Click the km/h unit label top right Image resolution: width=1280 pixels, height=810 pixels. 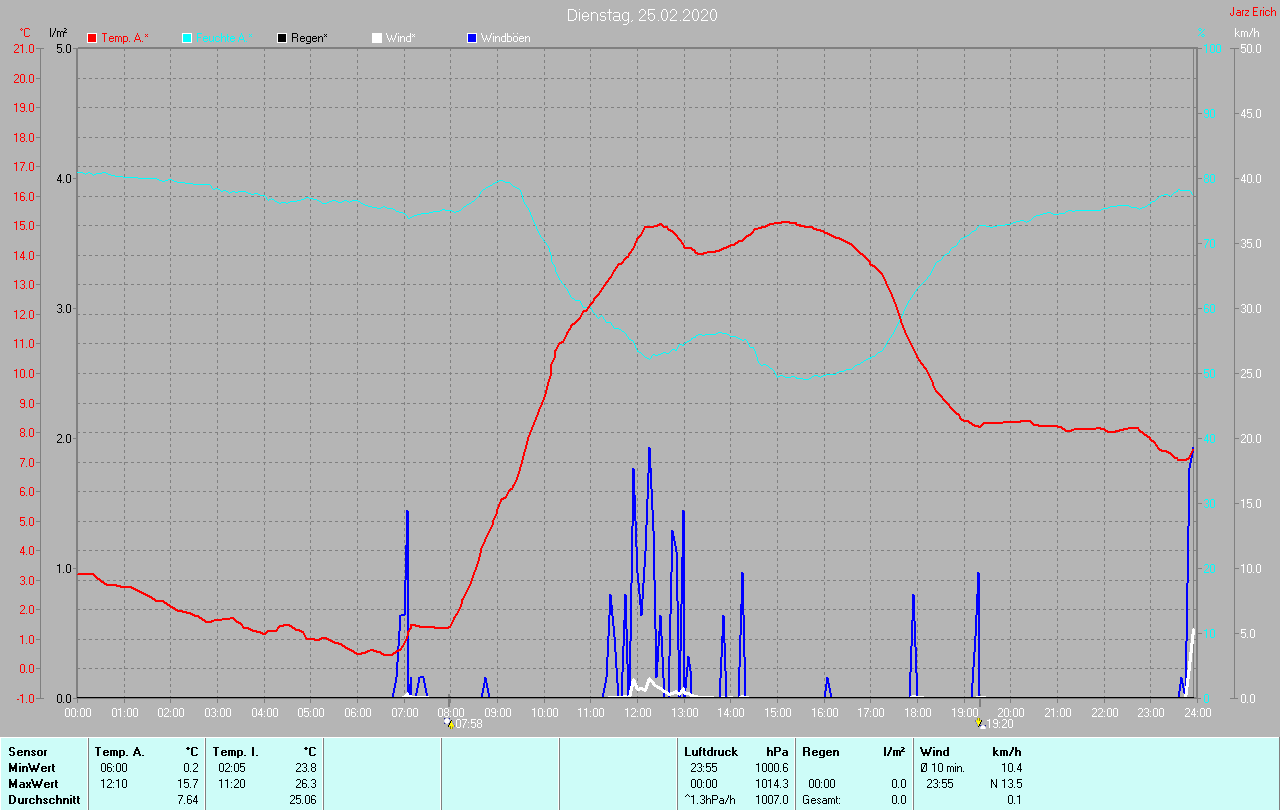tap(1246, 33)
